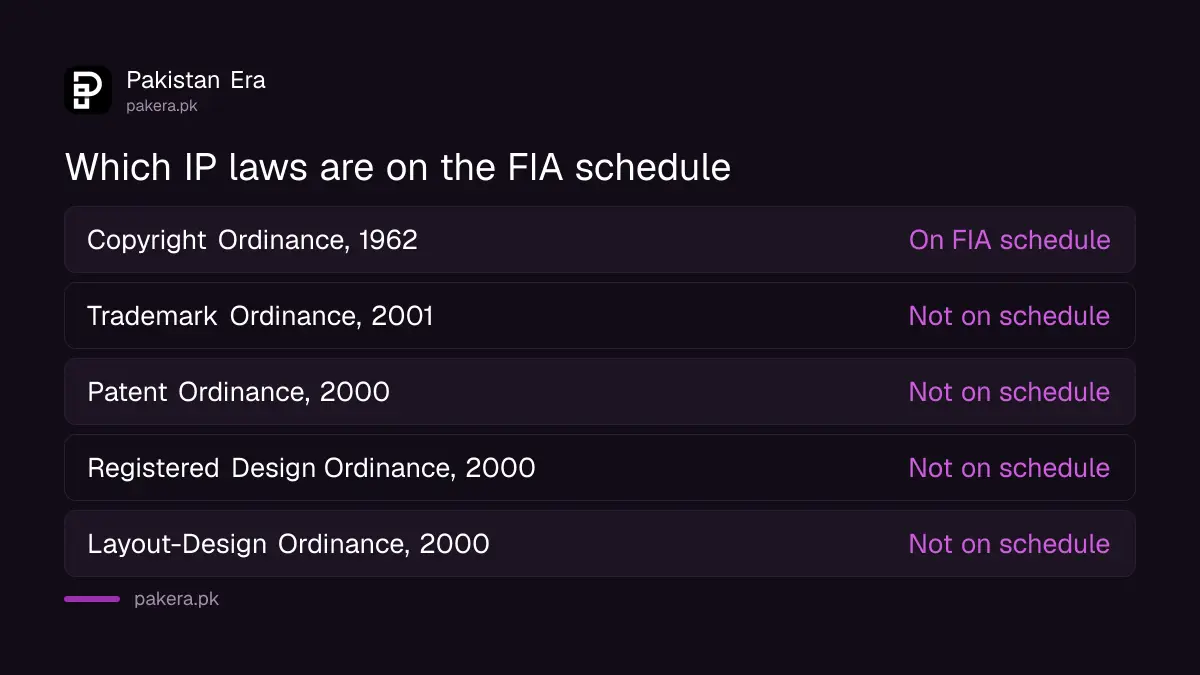The width and height of the screenshot is (1200, 675).
Task: Click Not on schedule beside Patent Ordinance
Action: pos(1010,392)
